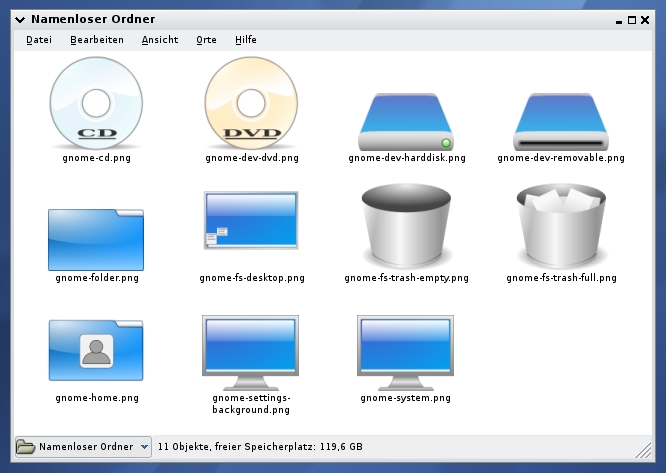Select the gnome-cd.png disc icon

[96, 103]
